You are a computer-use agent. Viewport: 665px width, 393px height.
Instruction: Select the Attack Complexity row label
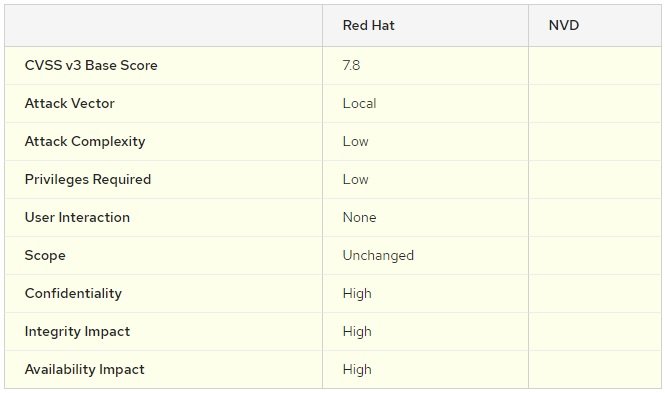pos(85,141)
